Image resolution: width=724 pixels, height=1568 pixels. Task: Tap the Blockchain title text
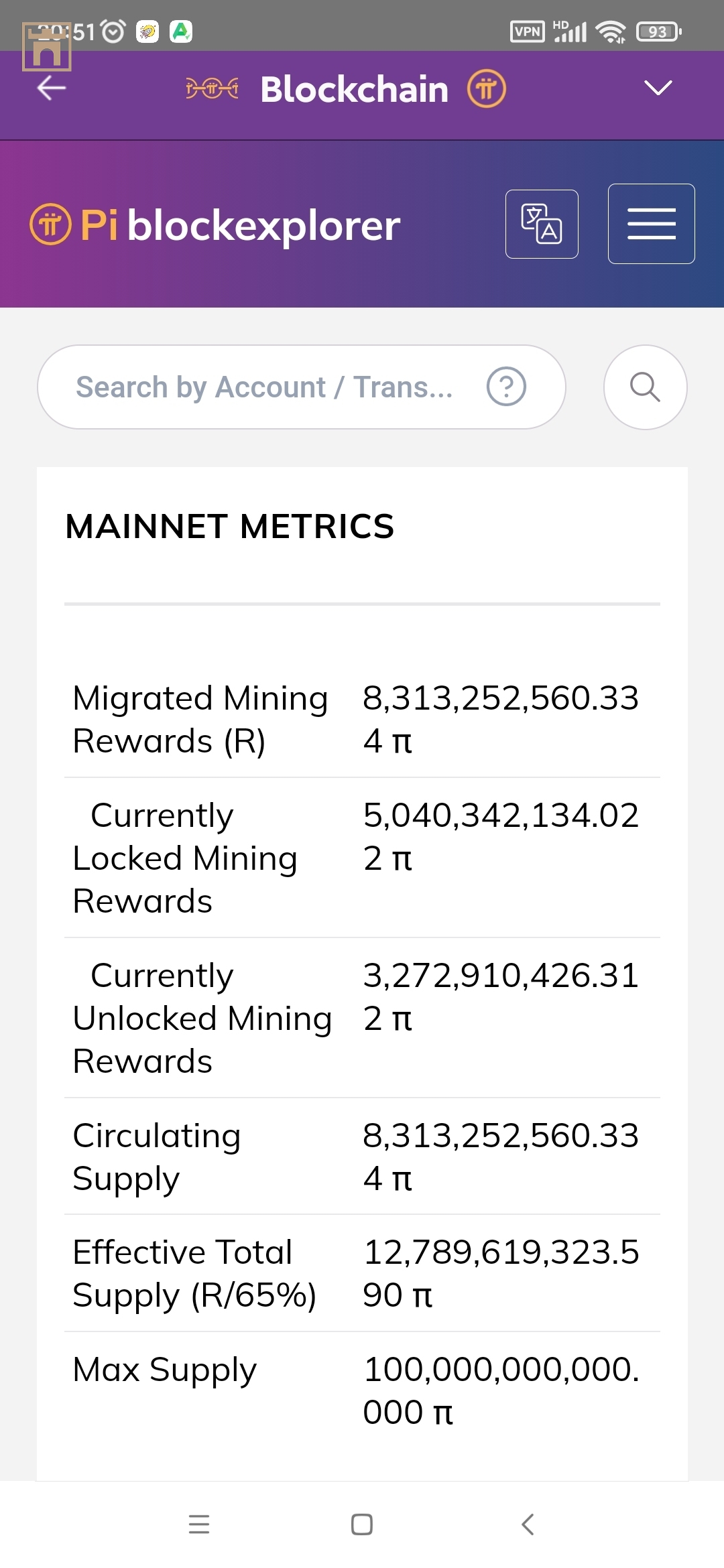pyautogui.click(x=354, y=89)
